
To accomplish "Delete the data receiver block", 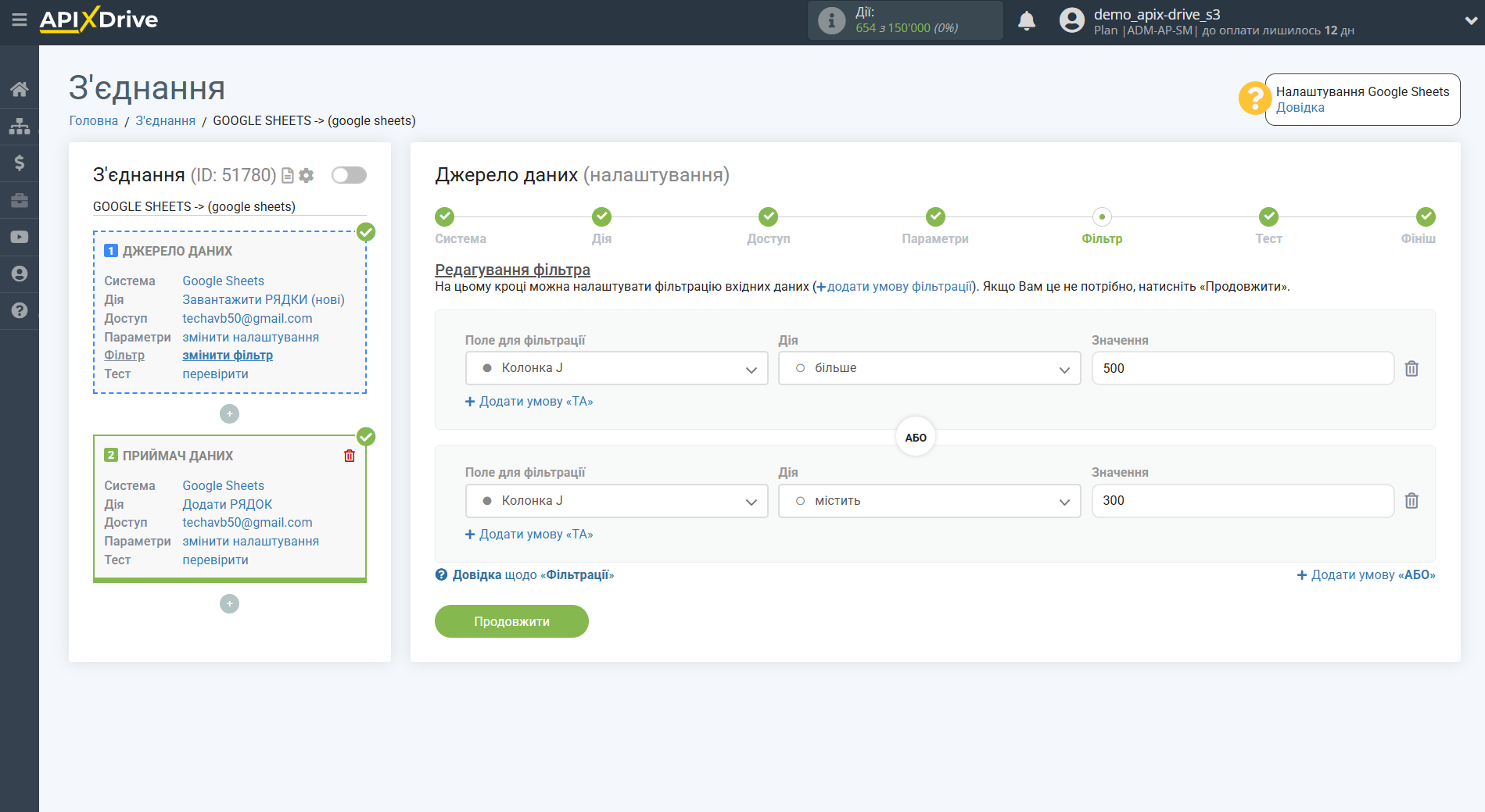I will (350, 456).
